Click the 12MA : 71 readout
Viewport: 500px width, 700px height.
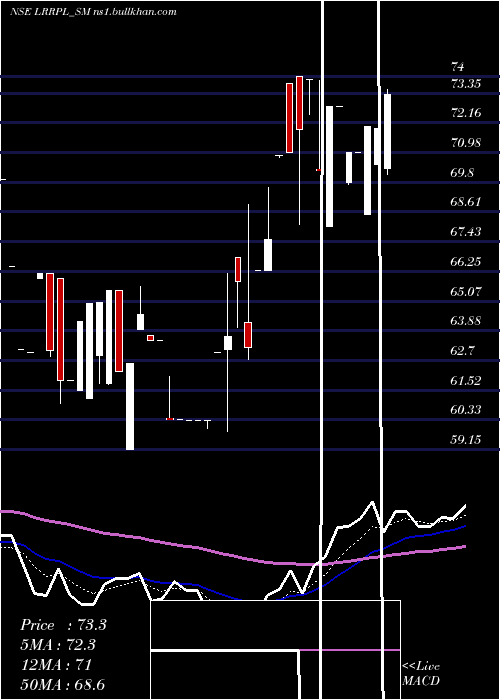[56, 664]
